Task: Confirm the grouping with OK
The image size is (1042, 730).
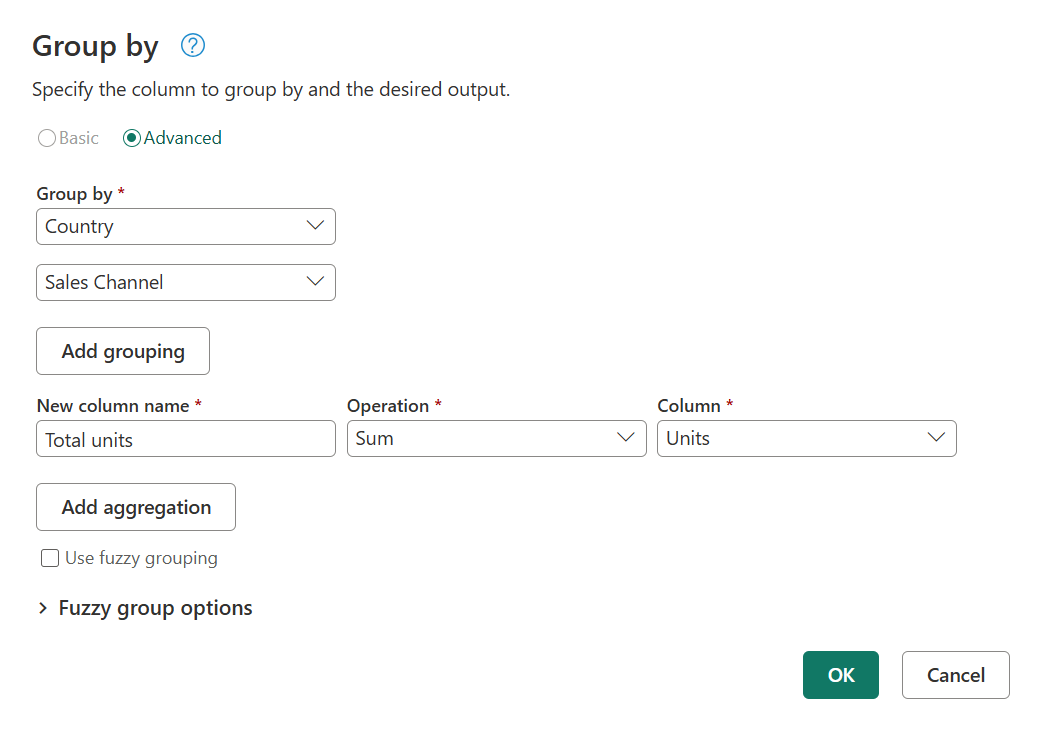Action: pyautogui.click(x=840, y=675)
